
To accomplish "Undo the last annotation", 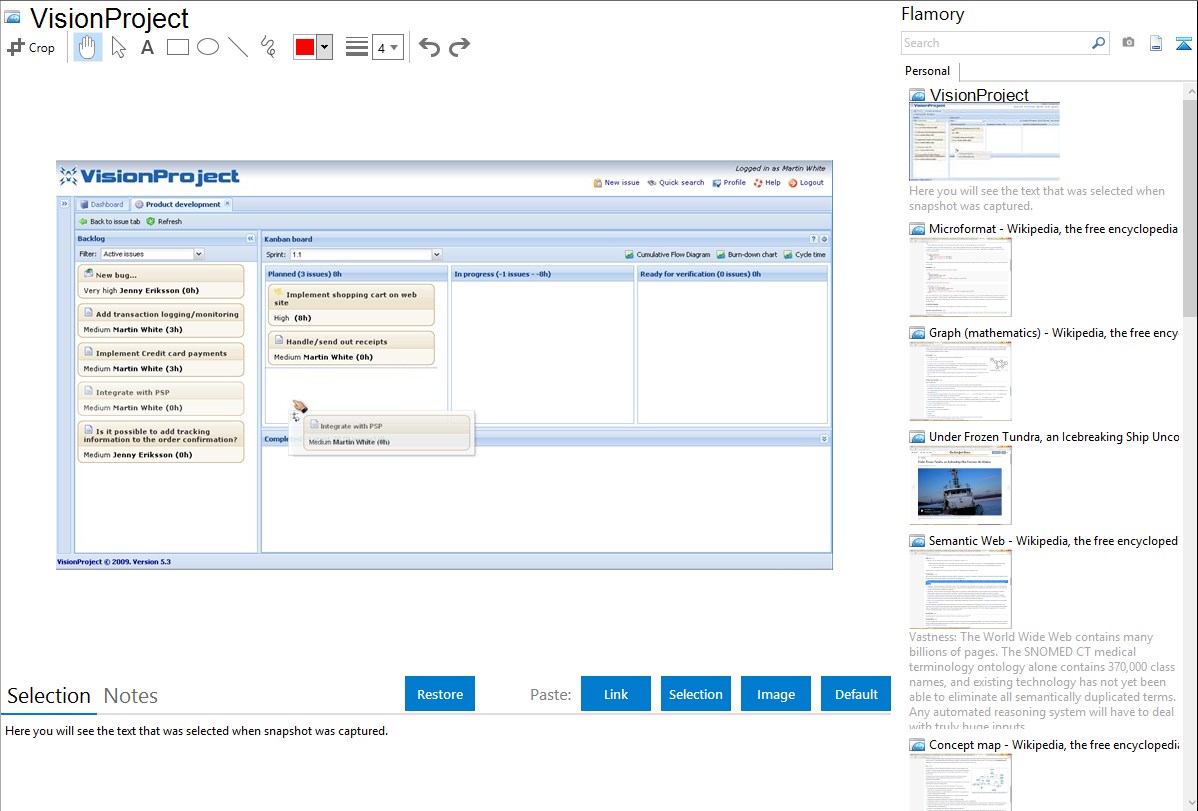I will click(x=429, y=47).
